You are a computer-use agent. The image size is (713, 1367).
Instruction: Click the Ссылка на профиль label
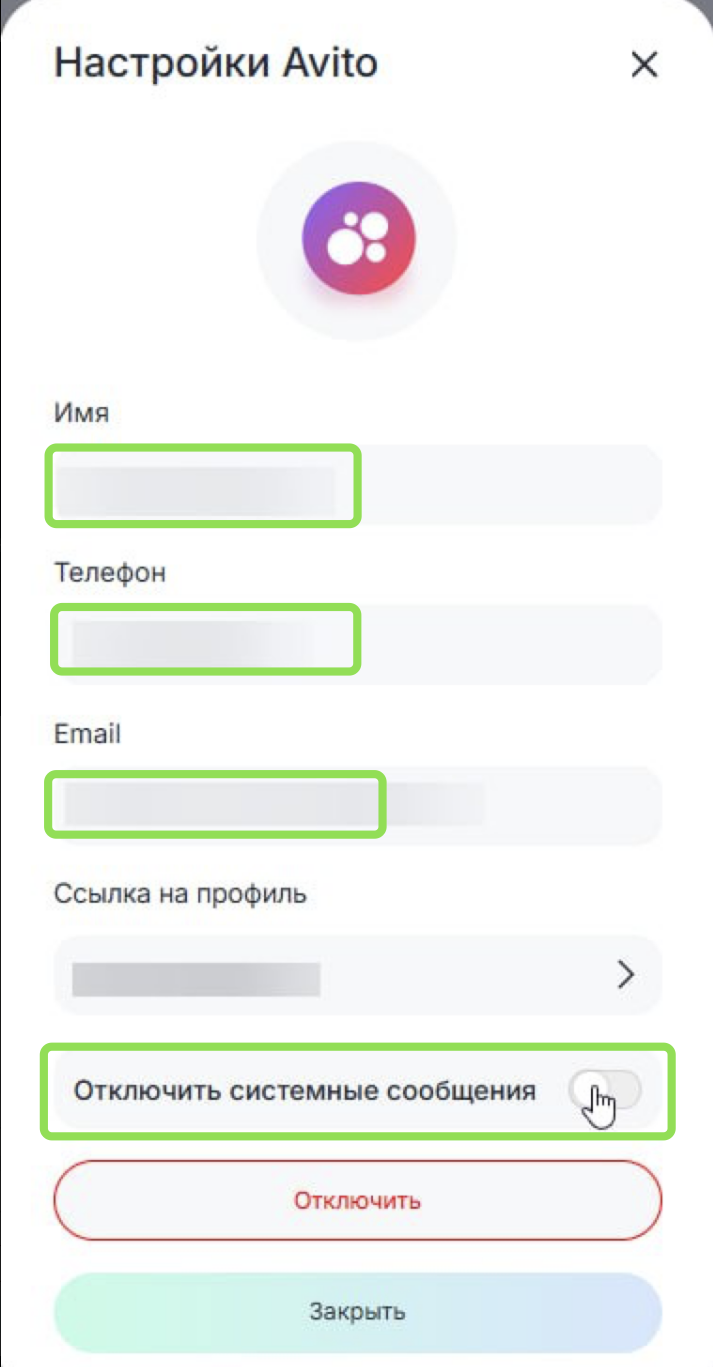[180, 894]
